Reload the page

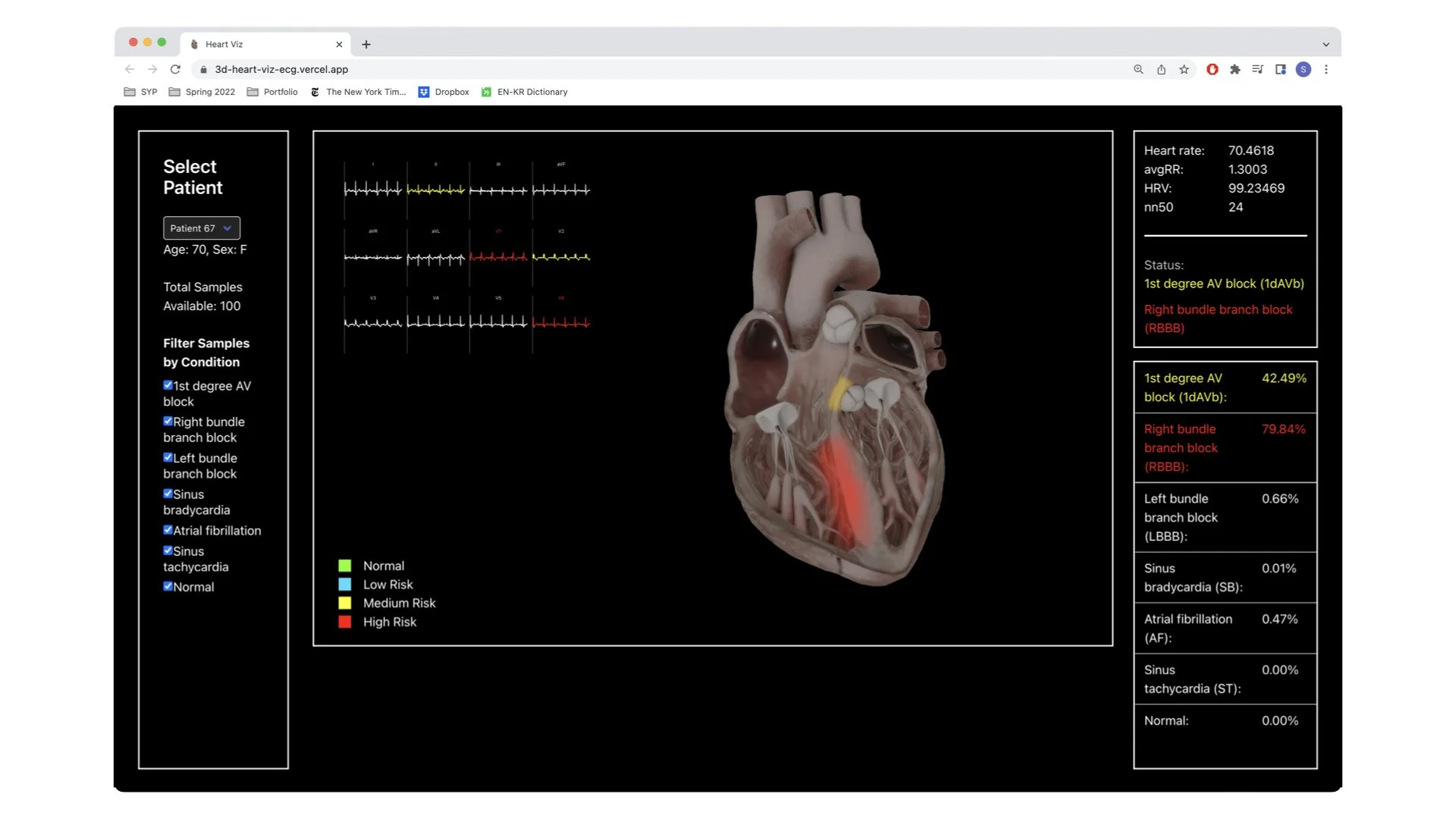pyautogui.click(x=175, y=69)
